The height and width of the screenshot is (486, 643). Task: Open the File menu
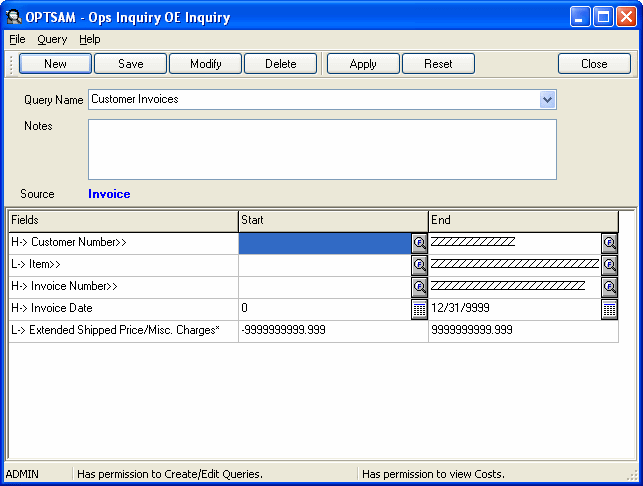[17, 39]
